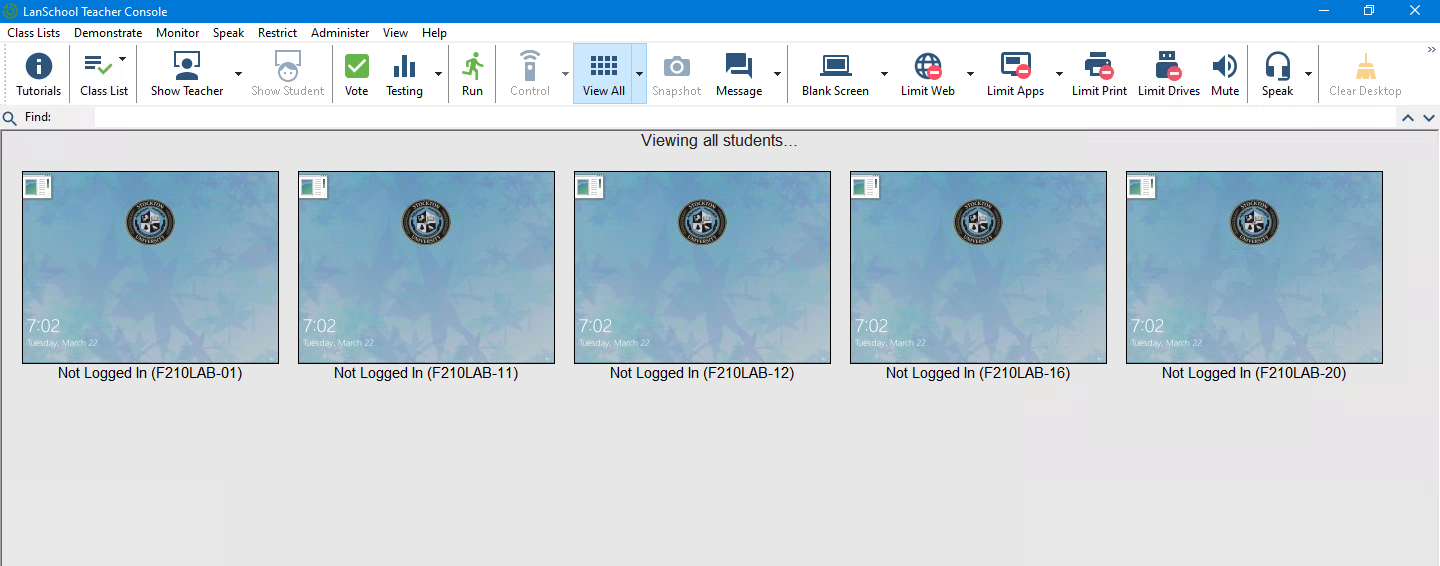The image size is (1440, 566).
Task: Open the View menu
Action: coord(395,33)
